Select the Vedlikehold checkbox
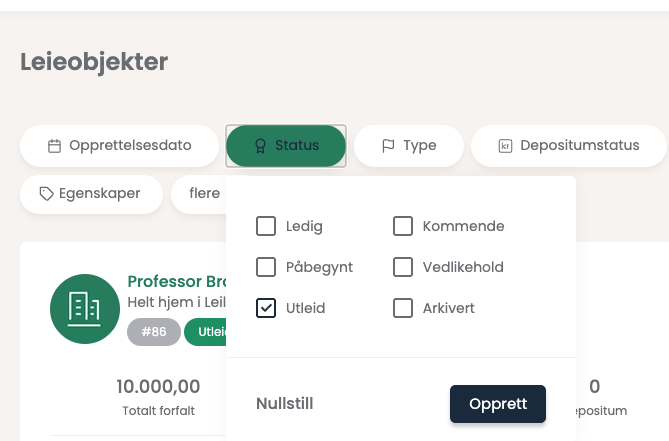Image resolution: width=669 pixels, height=441 pixels. tap(403, 267)
